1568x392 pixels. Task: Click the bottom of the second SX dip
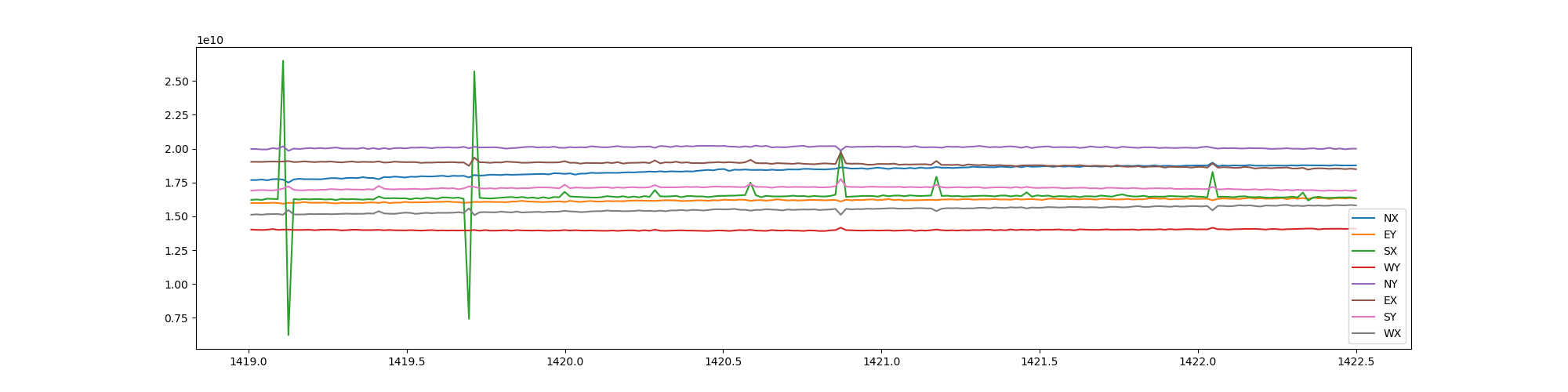coord(469,318)
